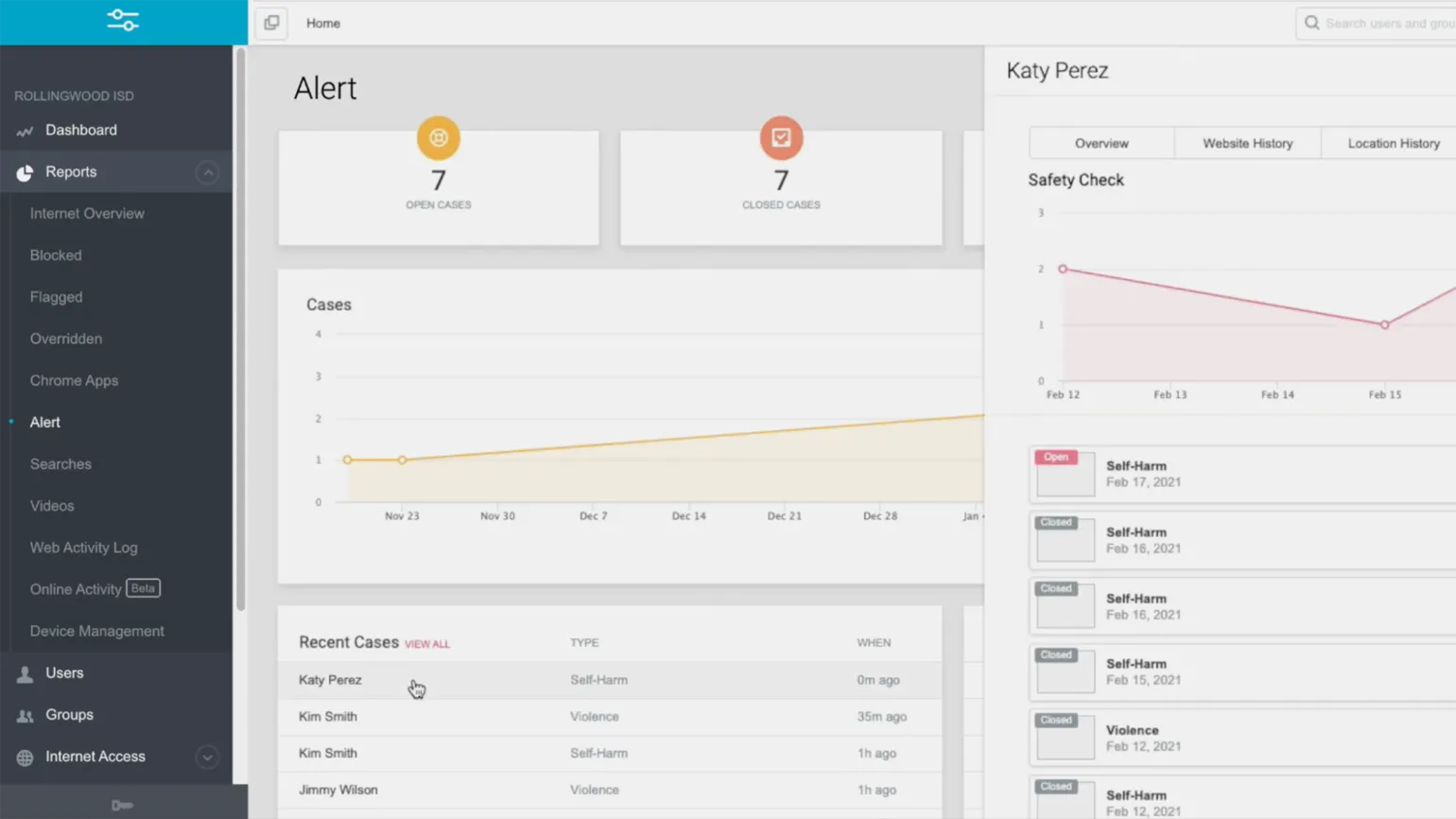The width and height of the screenshot is (1456, 819).
Task: Open Web Activity Log in sidebar
Action: (x=83, y=548)
